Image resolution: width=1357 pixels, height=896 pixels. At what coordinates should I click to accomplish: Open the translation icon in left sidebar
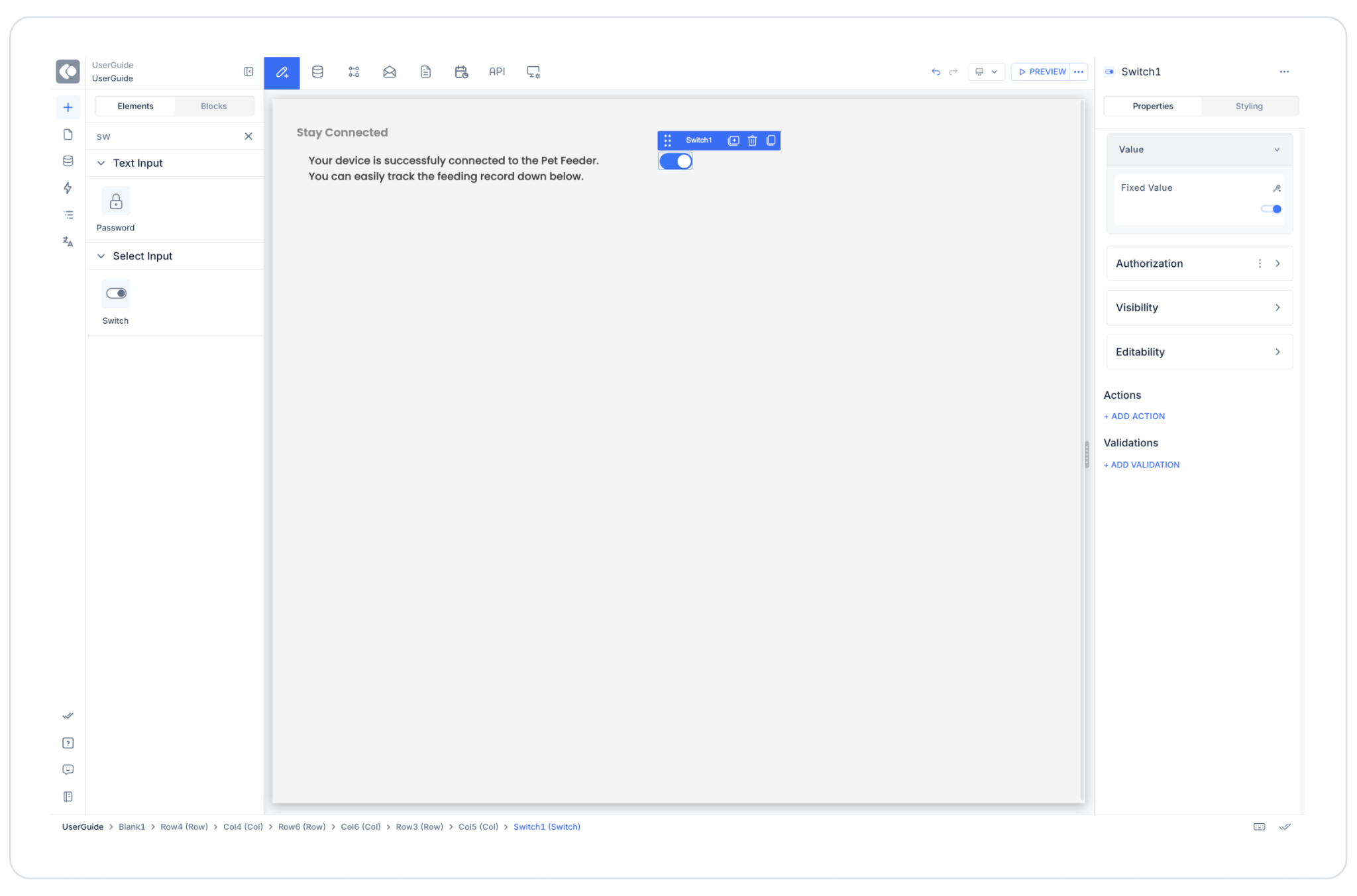tap(68, 242)
